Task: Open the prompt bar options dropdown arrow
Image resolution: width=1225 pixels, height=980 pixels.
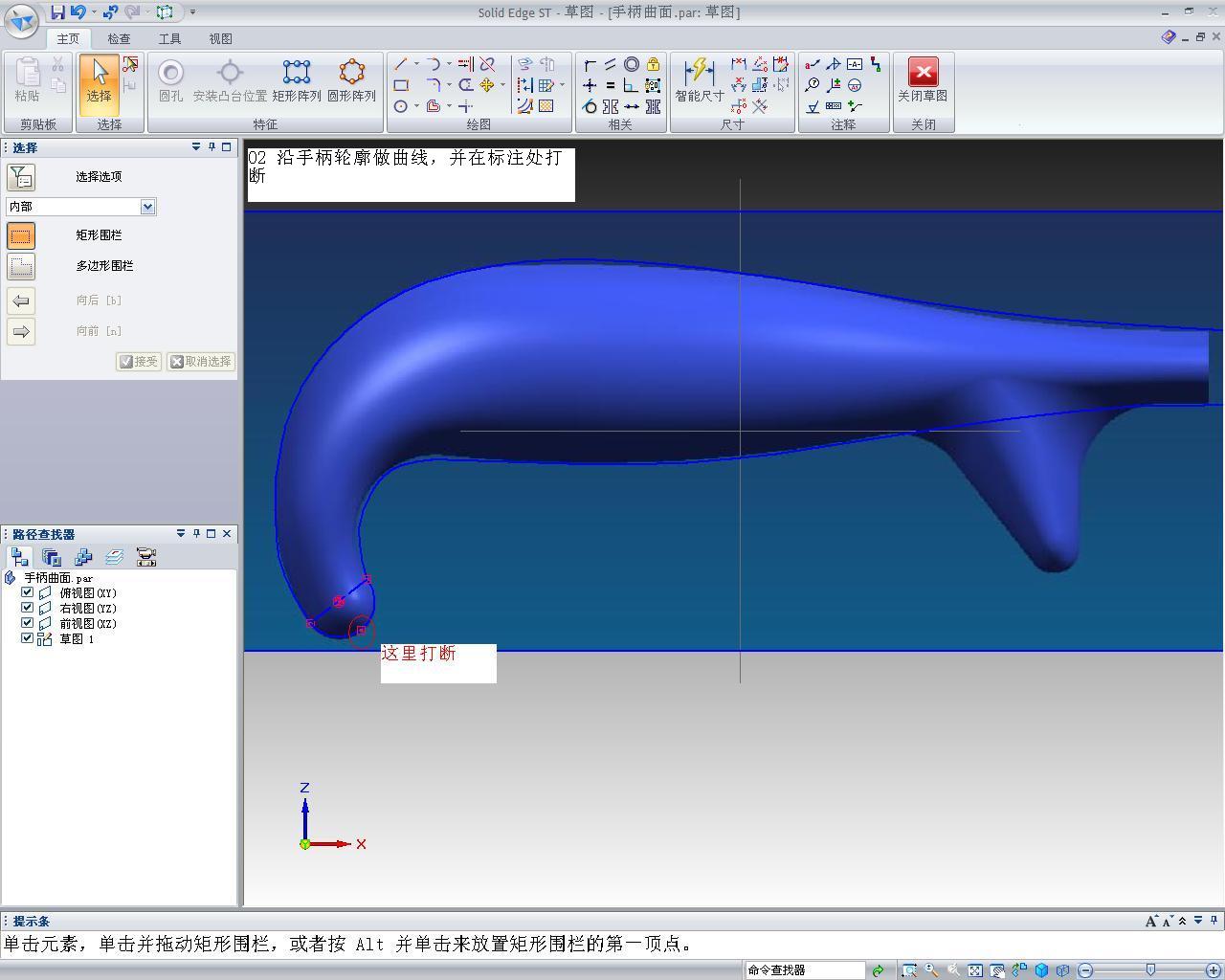Action: coord(1197,921)
